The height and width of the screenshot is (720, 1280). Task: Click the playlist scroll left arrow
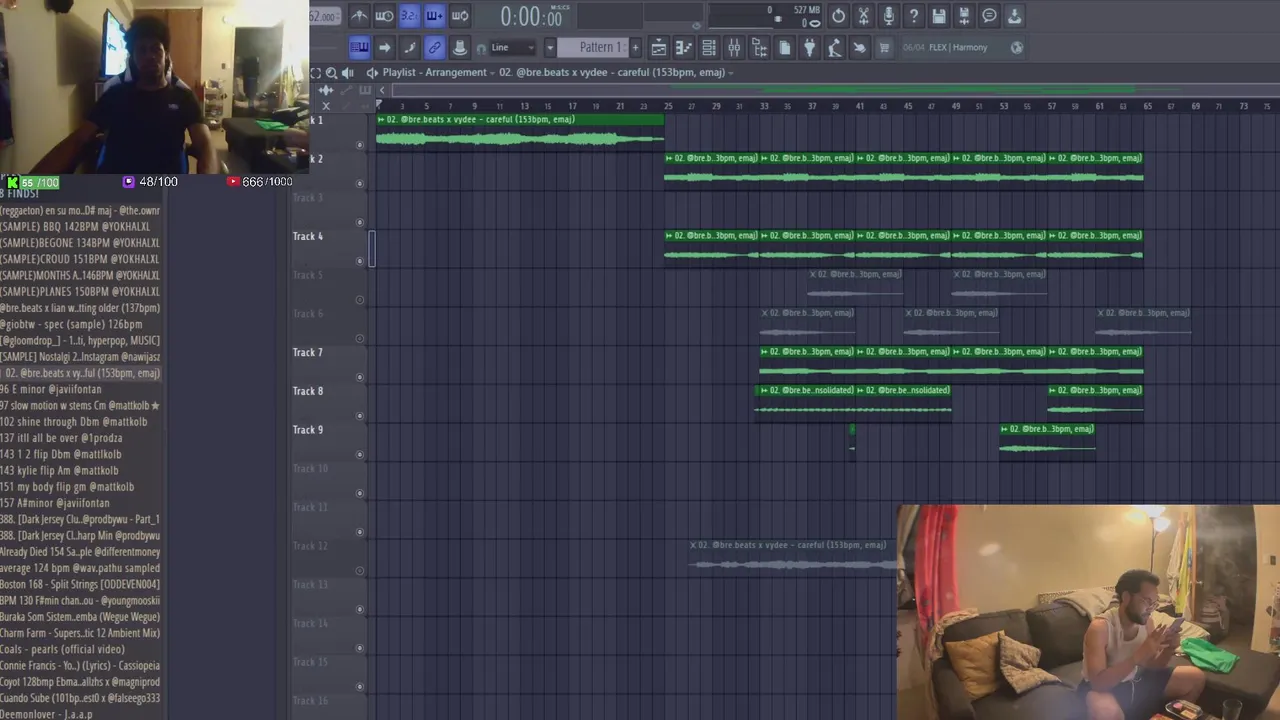point(381,90)
